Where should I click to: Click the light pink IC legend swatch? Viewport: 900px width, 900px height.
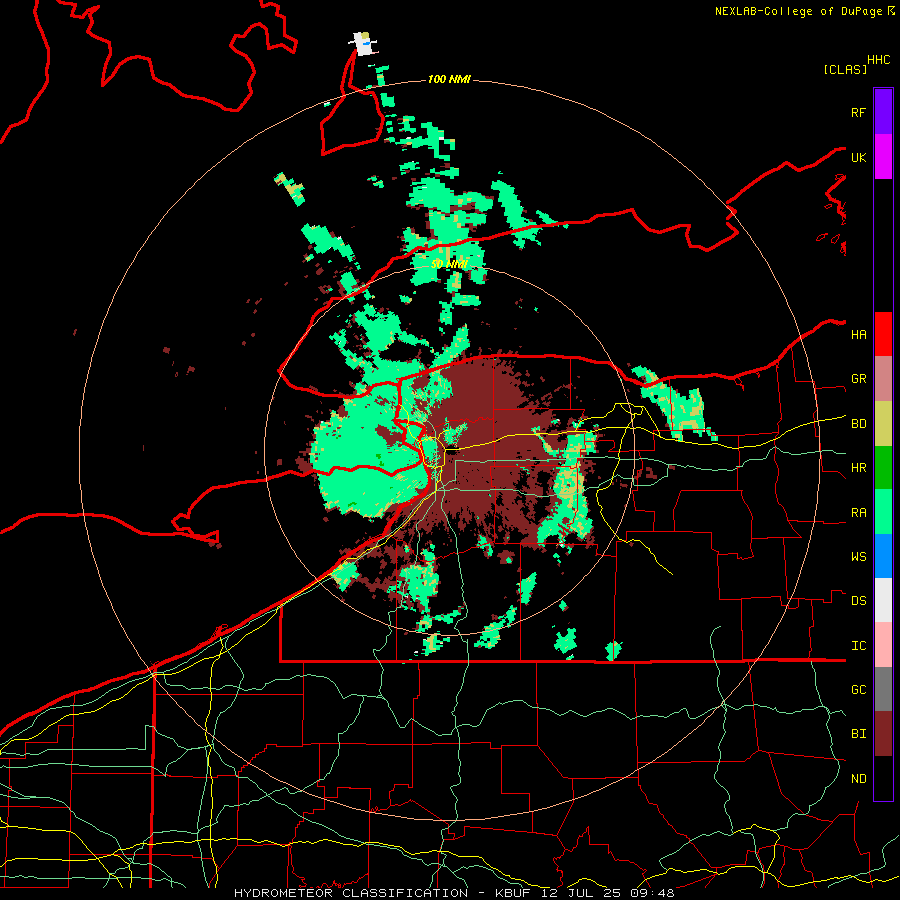tap(883, 645)
